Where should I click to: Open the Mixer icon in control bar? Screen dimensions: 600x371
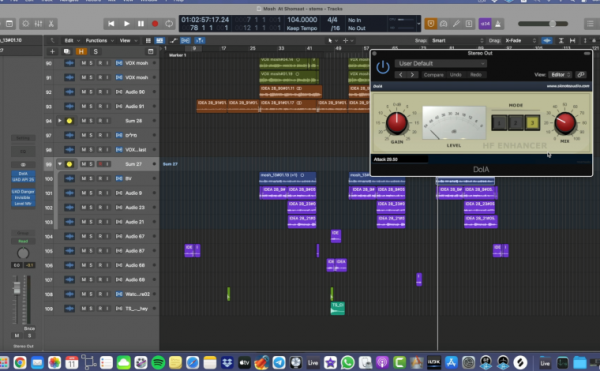click(38, 24)
